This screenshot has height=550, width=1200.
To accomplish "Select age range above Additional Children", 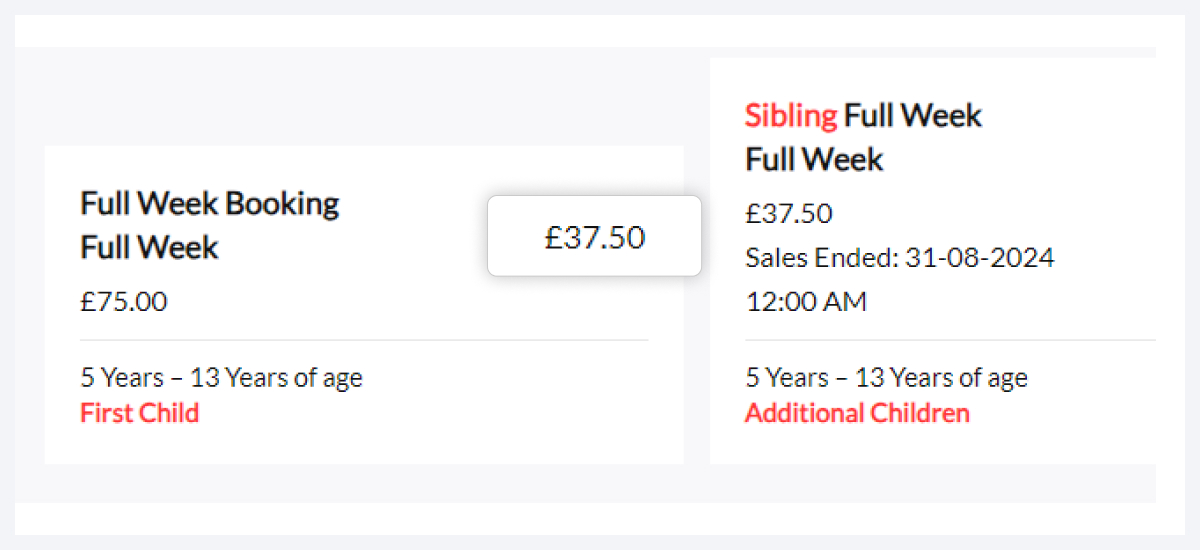I will 886,378.
